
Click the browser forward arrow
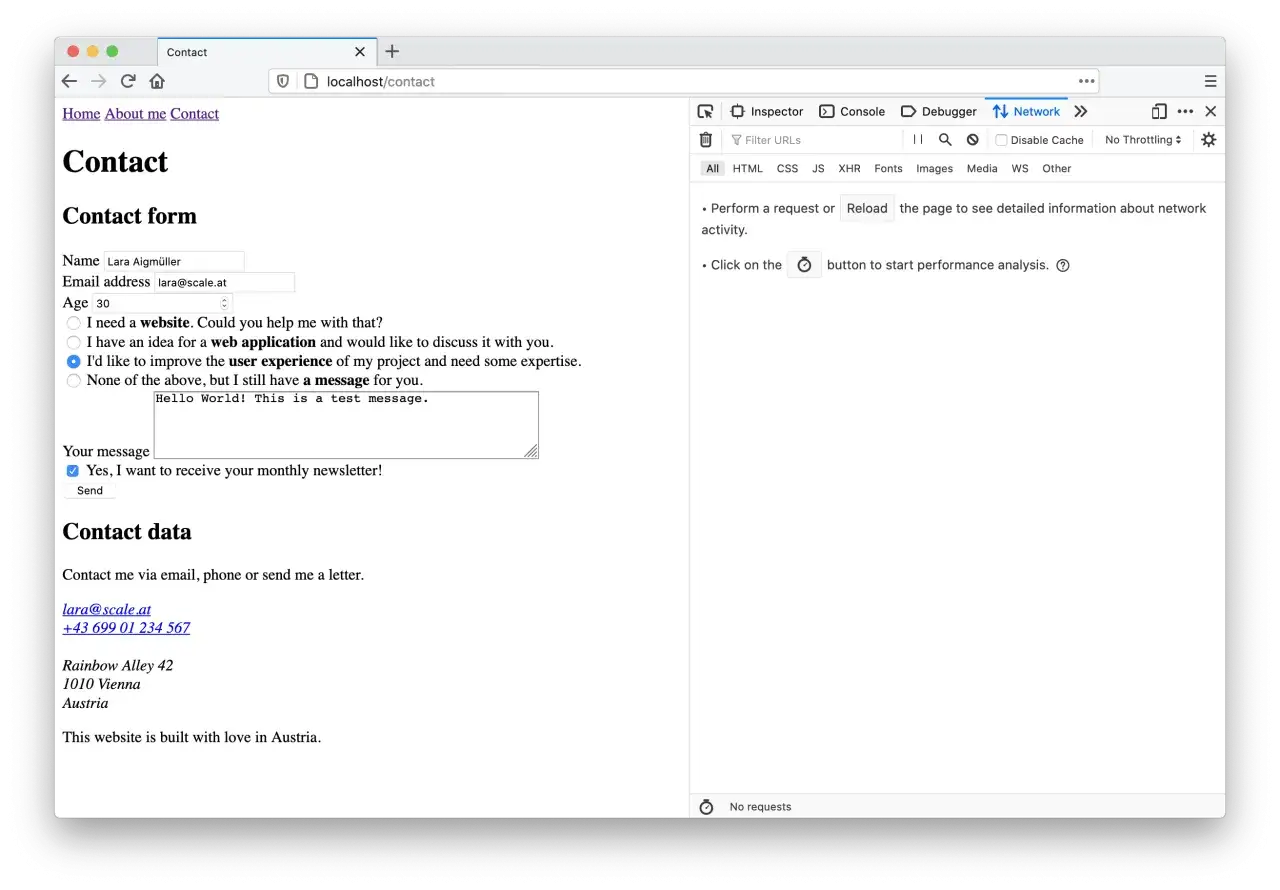click(98, 81)
